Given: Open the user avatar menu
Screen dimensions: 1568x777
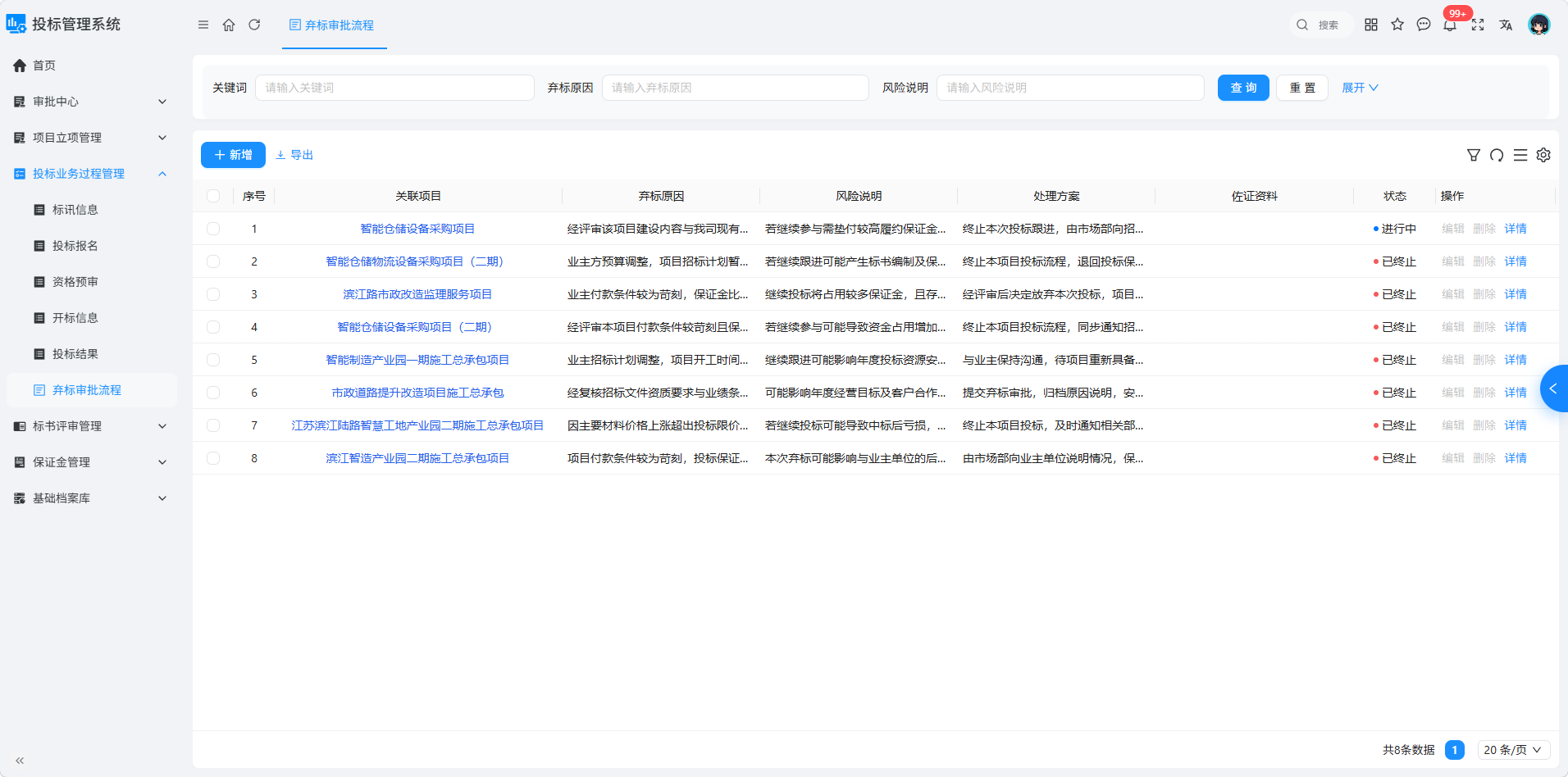Looking at the screenshot, I should tap(1539, 25).
